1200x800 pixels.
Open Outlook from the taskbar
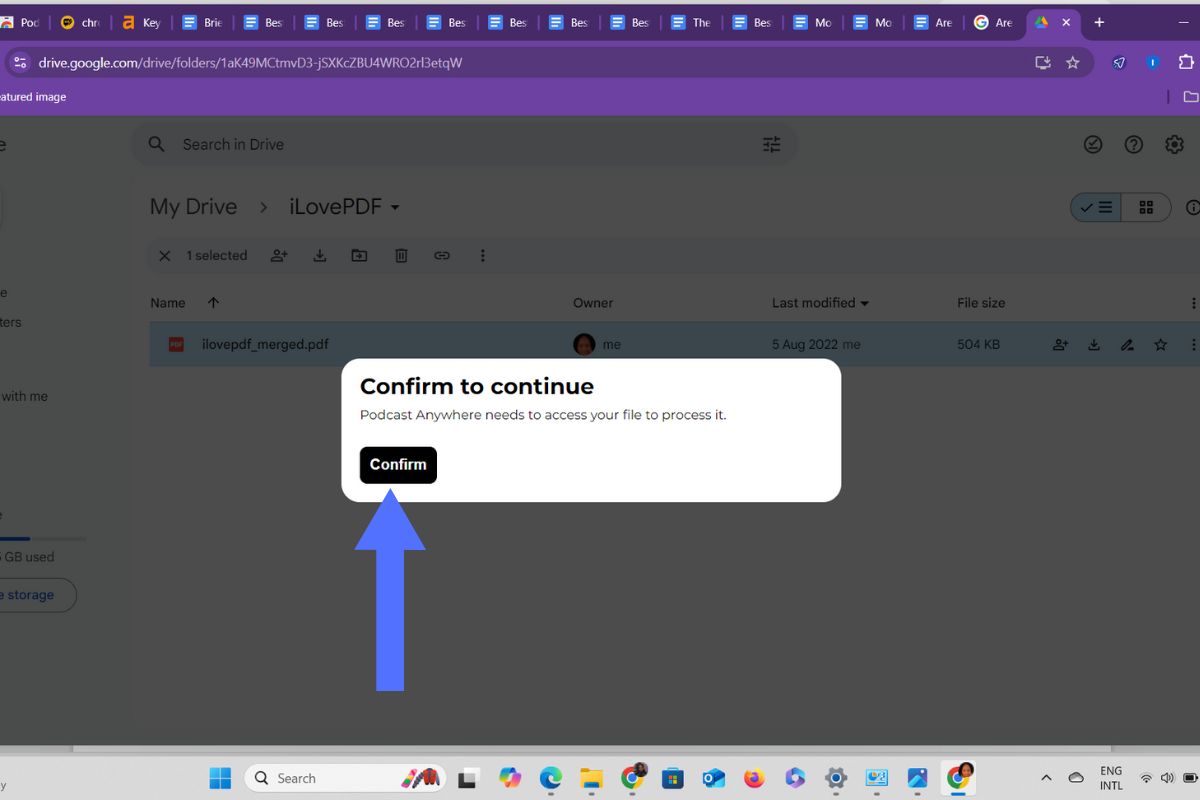click(713, 778)
